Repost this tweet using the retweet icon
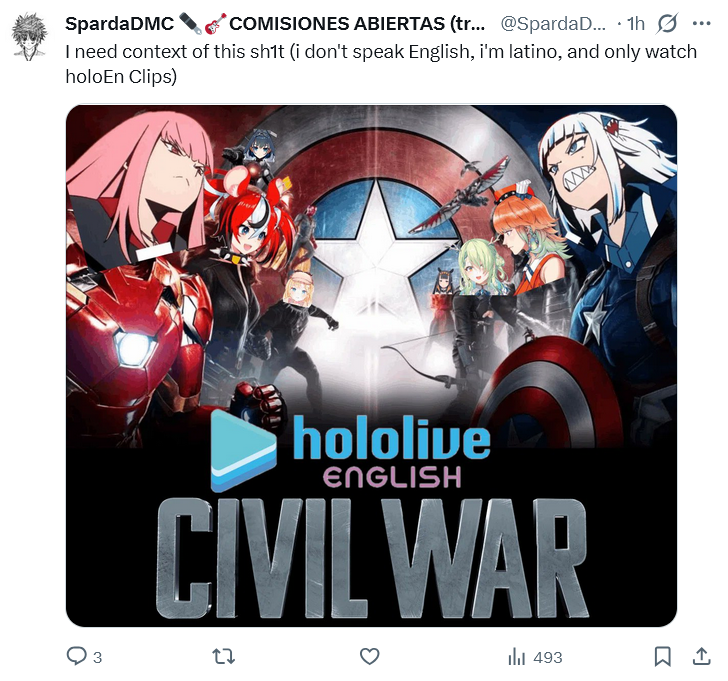 click(x=223, y=656)
